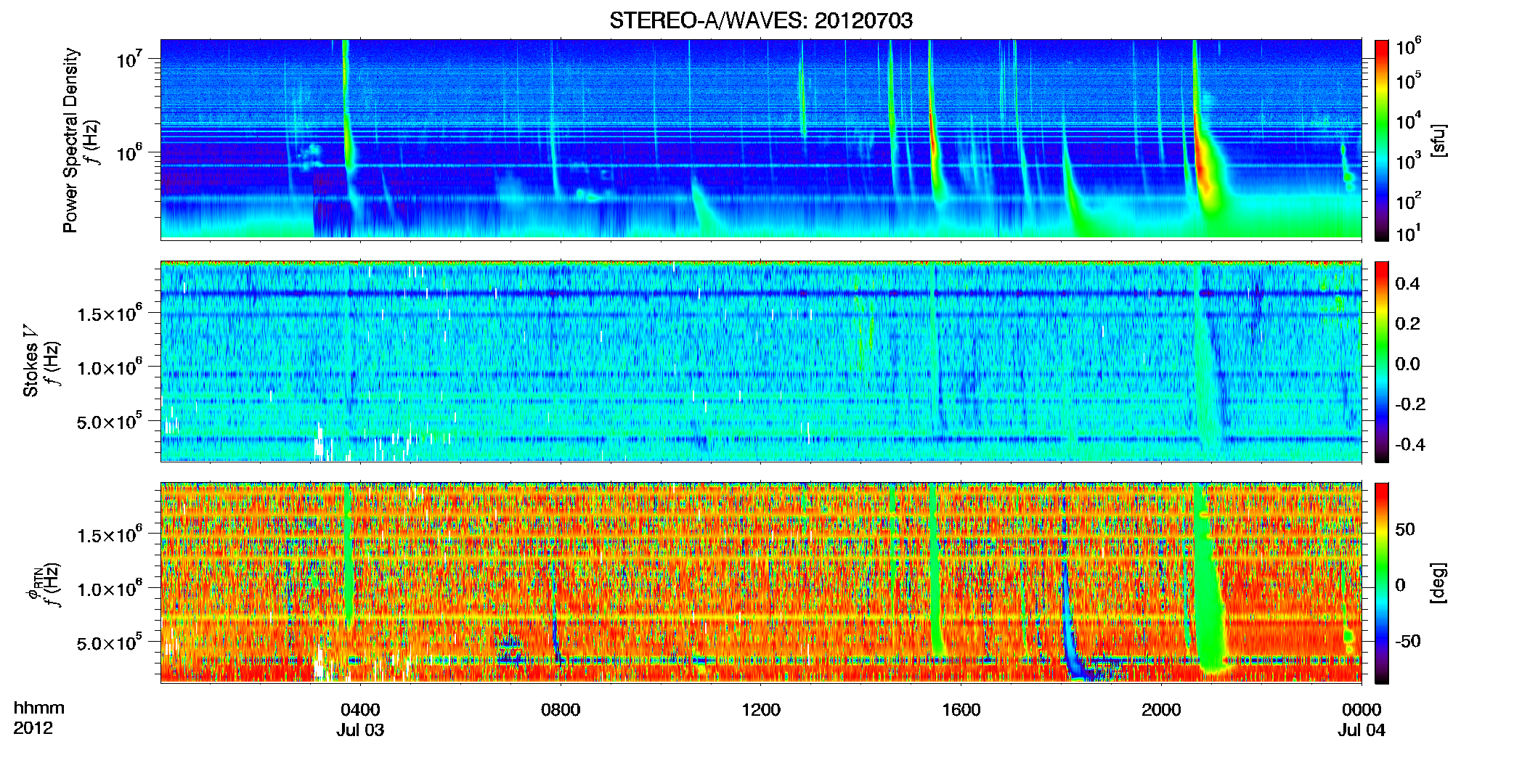The height and width of the screenshot is (784, 1522).
Task: Click the 1600 time tick label
Action: 961,709
